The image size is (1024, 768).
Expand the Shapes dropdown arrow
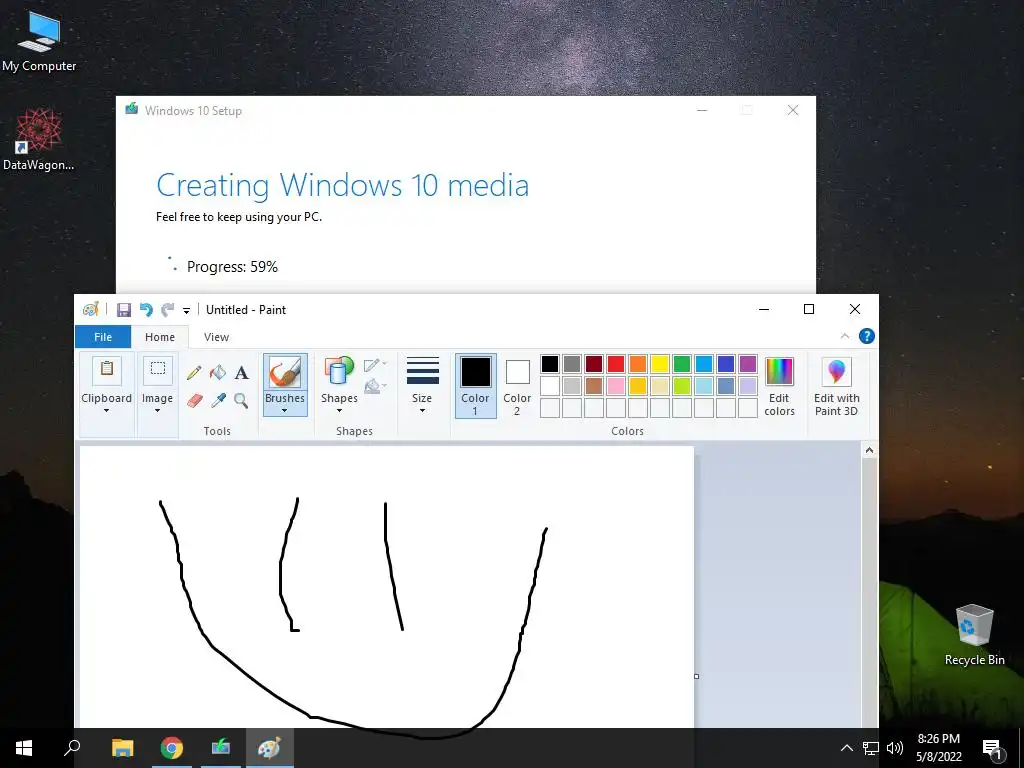click(339, 411)
